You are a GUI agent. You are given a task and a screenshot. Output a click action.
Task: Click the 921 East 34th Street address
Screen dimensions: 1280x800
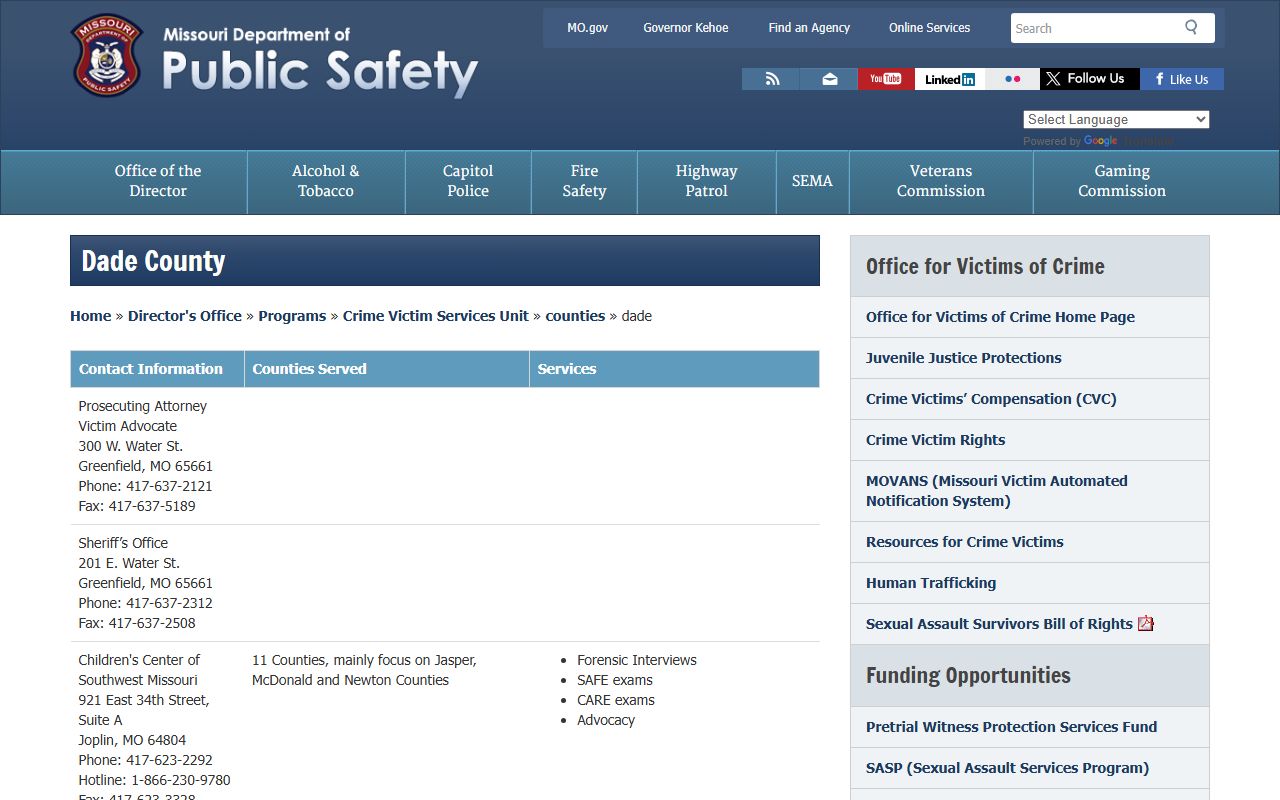click(x=144, y=700)
